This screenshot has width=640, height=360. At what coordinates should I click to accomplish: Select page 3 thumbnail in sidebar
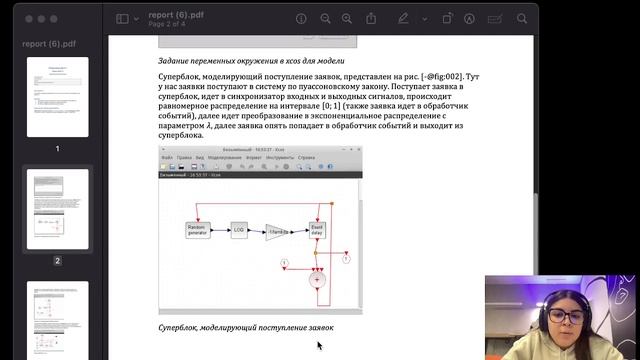point(58,320)
